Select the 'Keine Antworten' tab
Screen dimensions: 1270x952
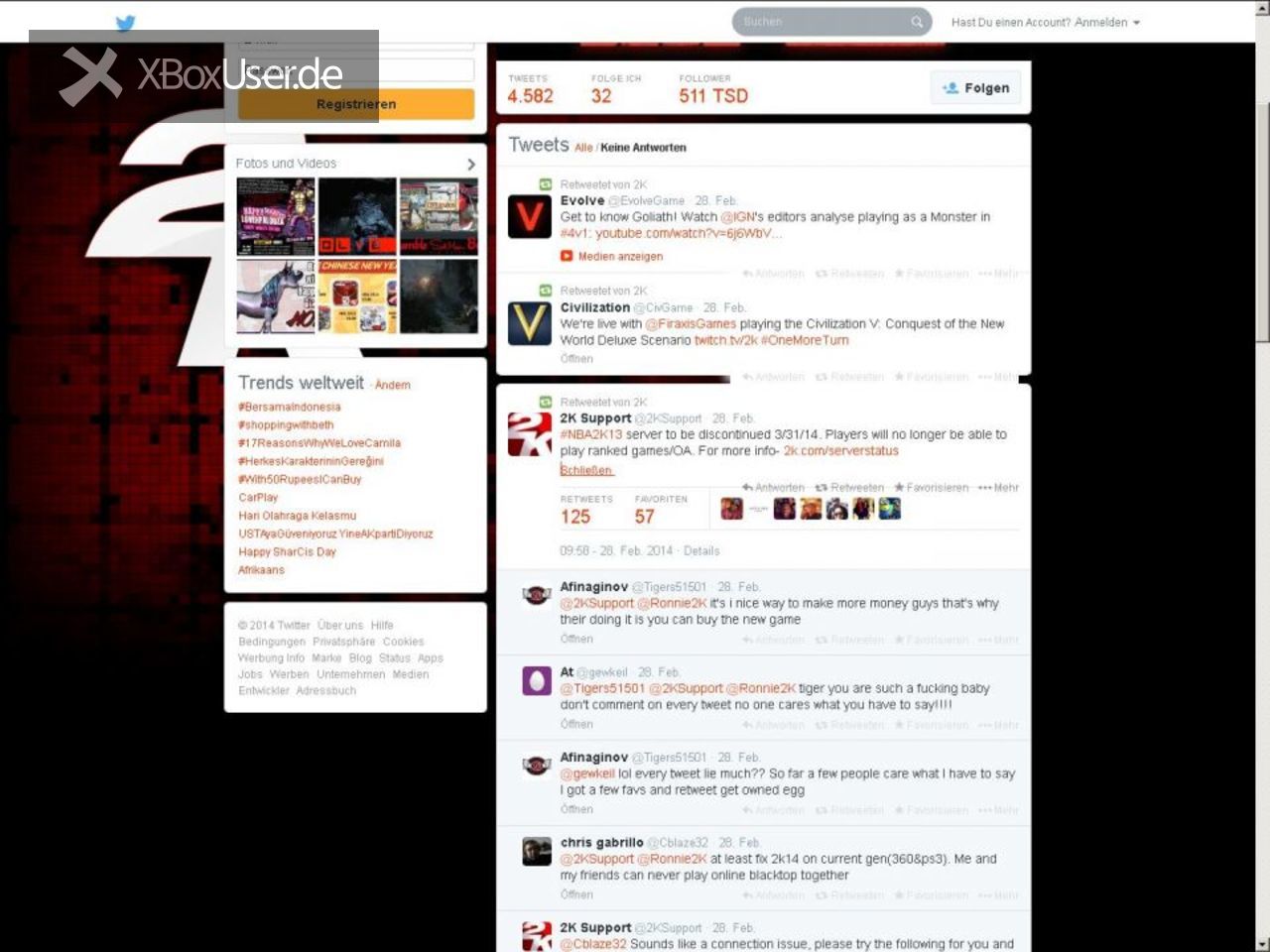[x=643, y=148]
